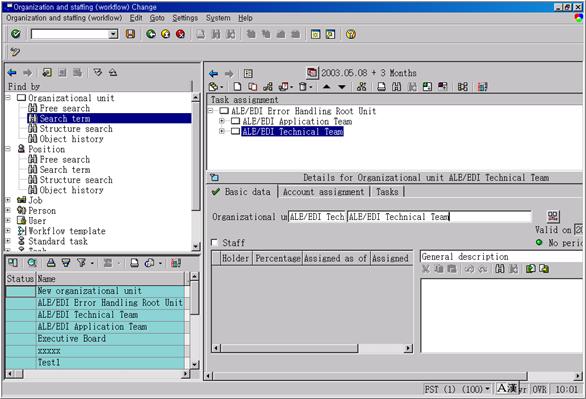The height and width of the screenshot is (399, 586).
Task: Select Search term under Position
Action: pos(65,170)
